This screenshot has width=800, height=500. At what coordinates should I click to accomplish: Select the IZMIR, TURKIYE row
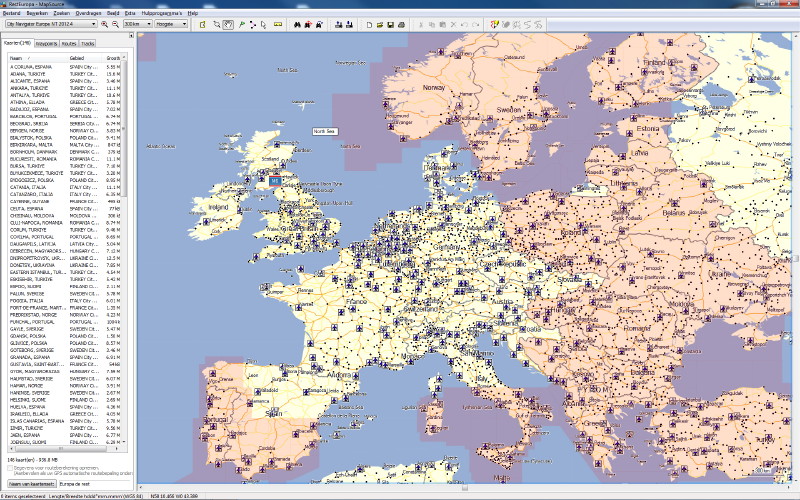click(64, 428)
